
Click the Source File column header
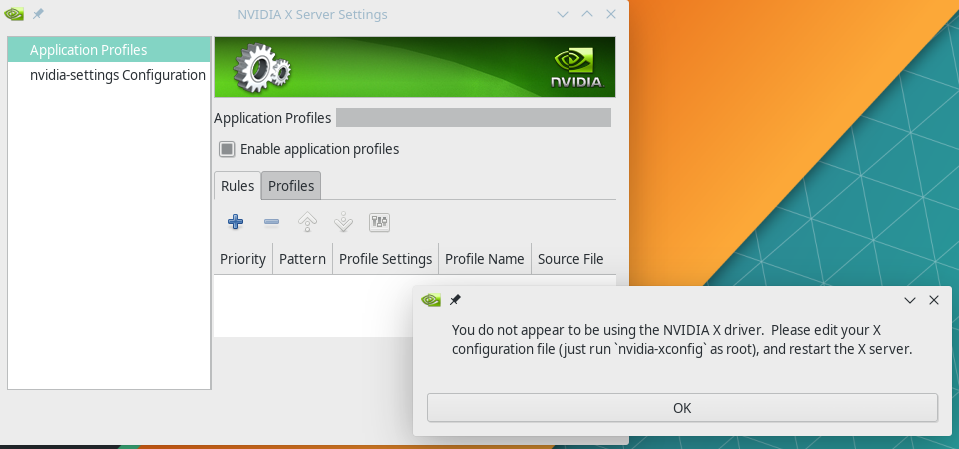tap(570, 259)
